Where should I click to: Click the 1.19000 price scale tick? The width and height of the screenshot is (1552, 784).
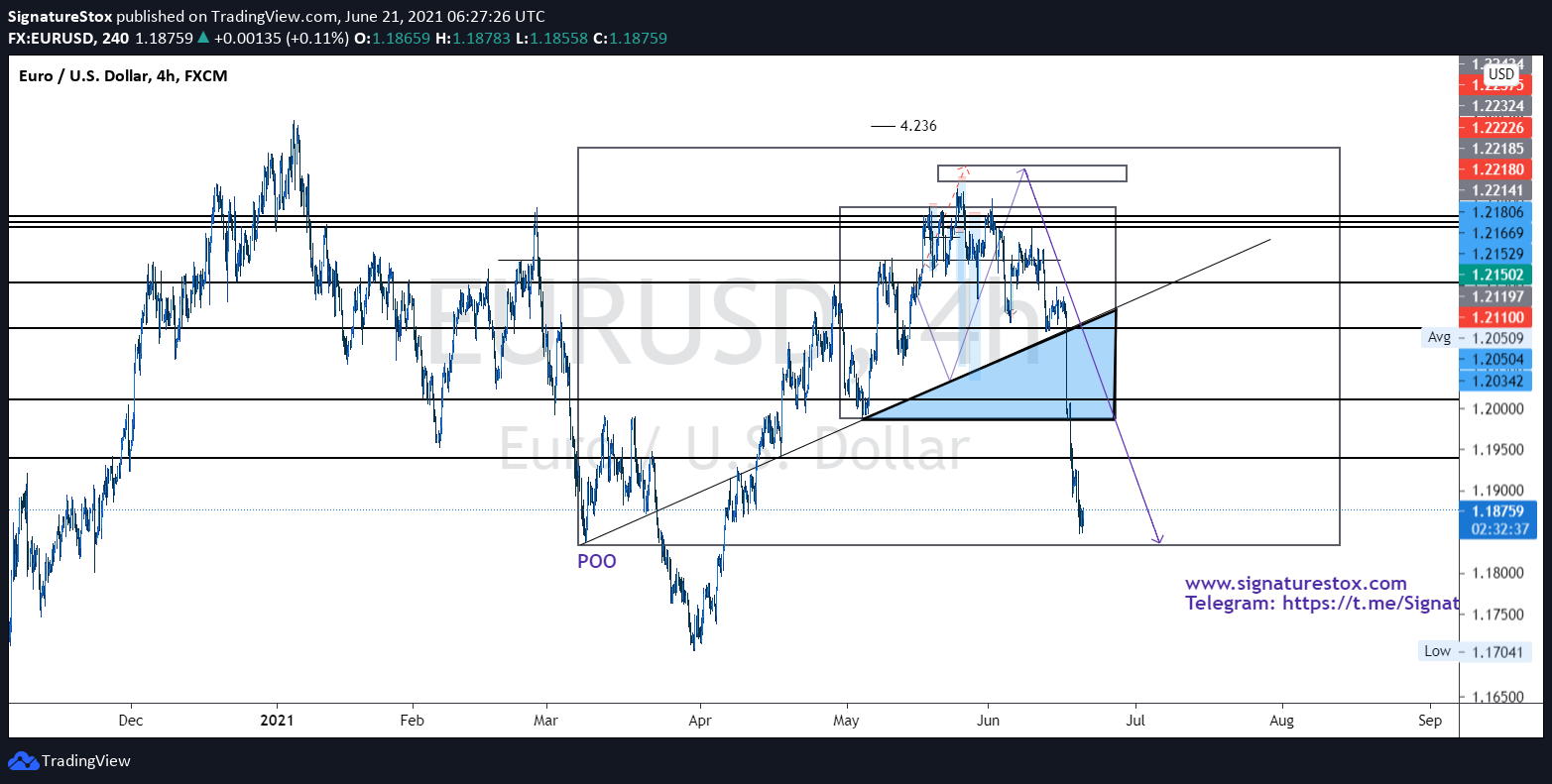click(1497, 491)
